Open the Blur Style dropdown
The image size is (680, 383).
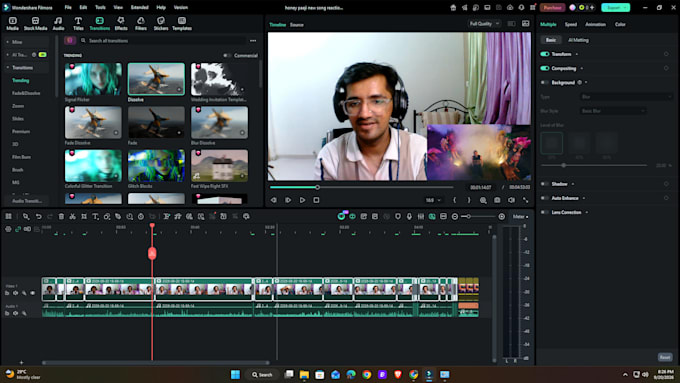(x=612, y=111)
